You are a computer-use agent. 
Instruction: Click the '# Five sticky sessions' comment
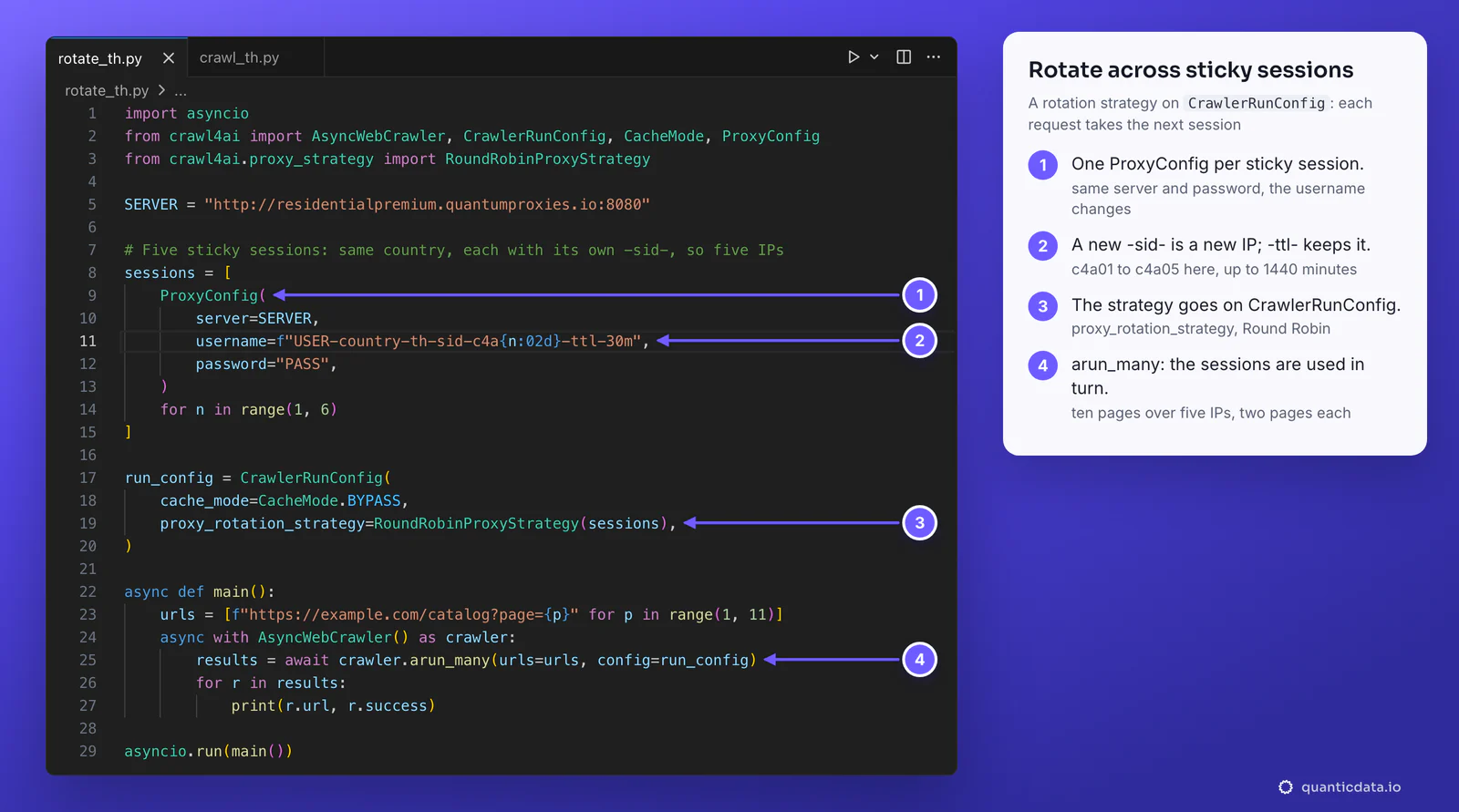[454, 250]
